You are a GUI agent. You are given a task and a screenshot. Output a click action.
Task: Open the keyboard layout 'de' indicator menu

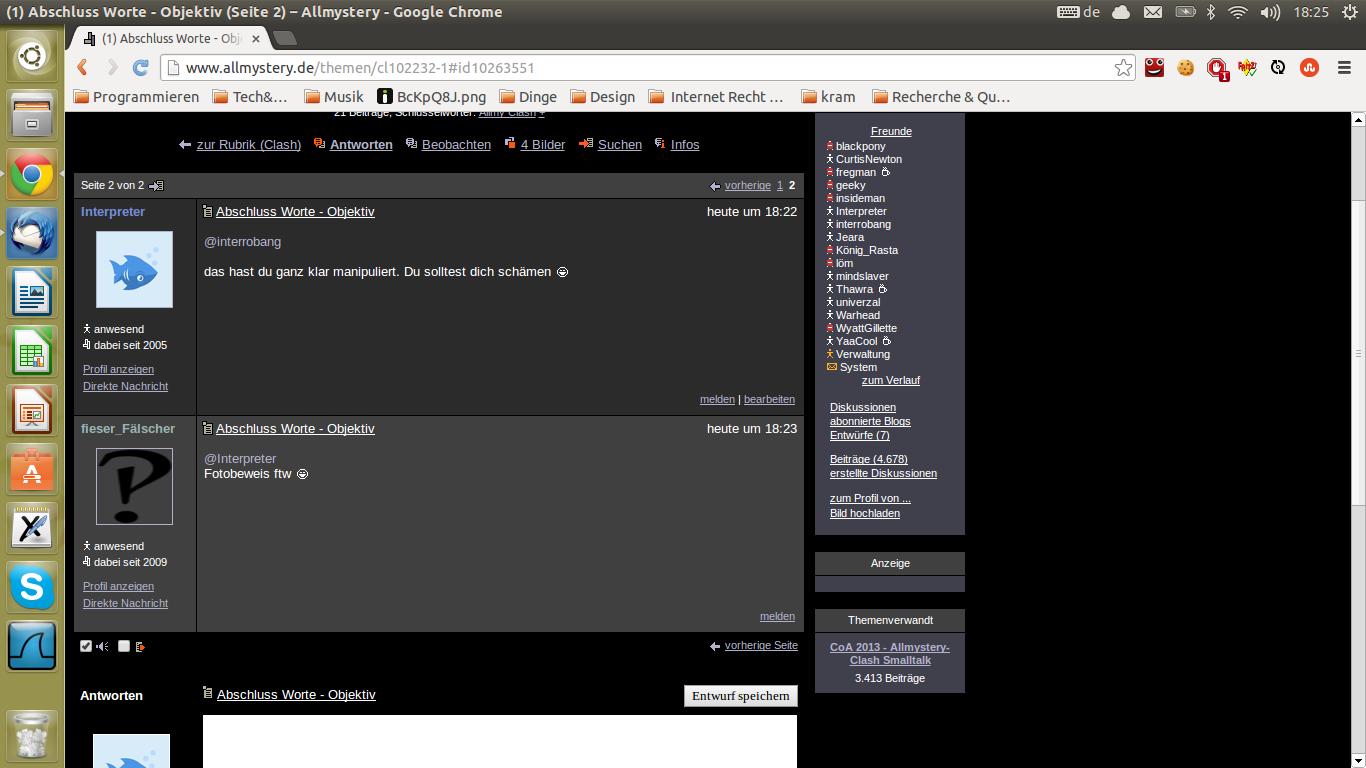click(x=1078, y=12)
